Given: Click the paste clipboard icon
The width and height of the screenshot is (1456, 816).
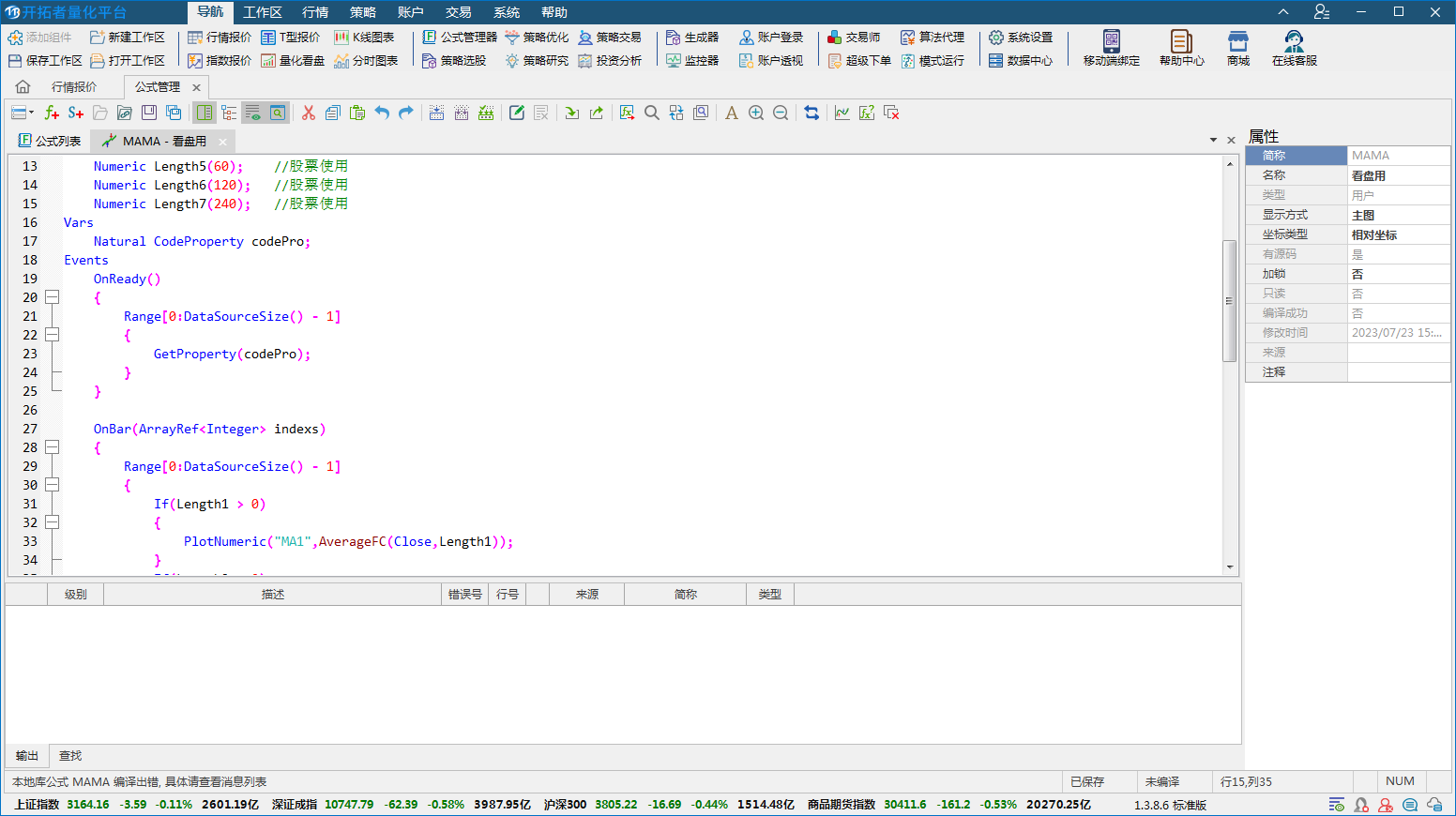Looking at the screenshot, I should pyautogui.click(x=357, y=113).
